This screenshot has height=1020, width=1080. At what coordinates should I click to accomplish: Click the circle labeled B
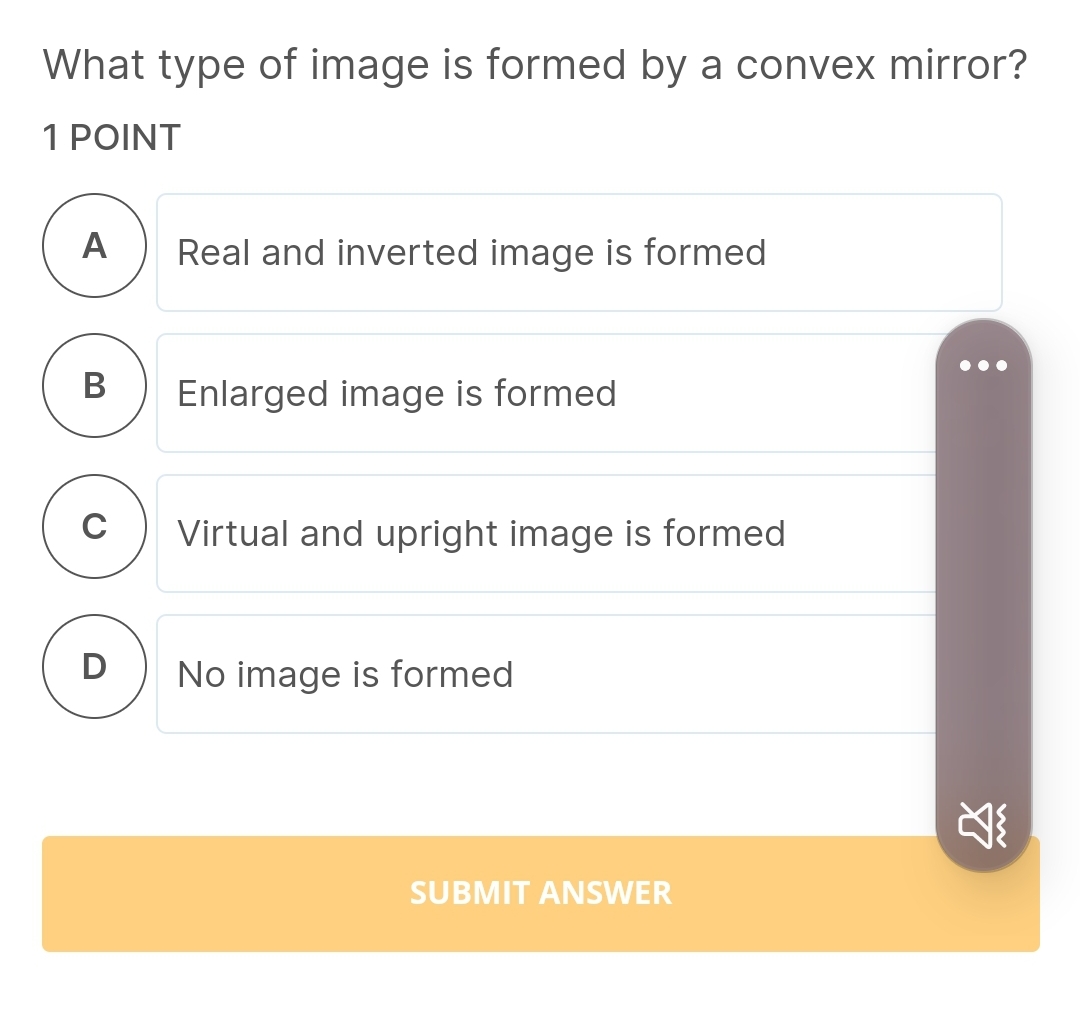(94, 386)
